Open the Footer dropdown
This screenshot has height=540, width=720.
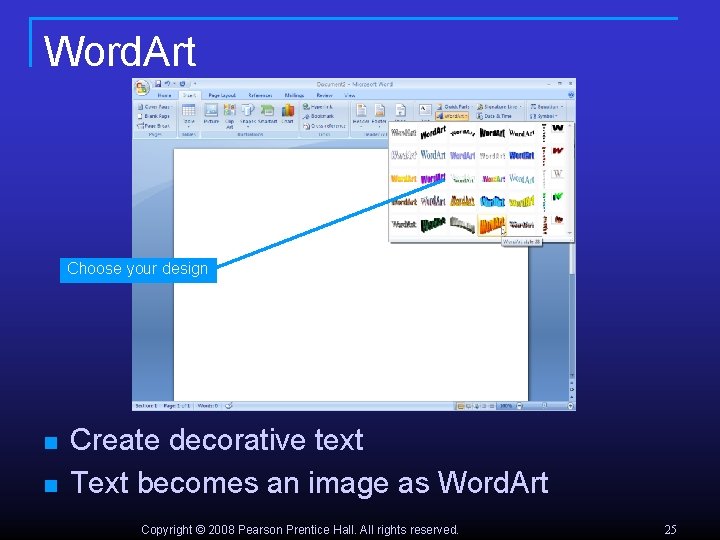(379, 114)
